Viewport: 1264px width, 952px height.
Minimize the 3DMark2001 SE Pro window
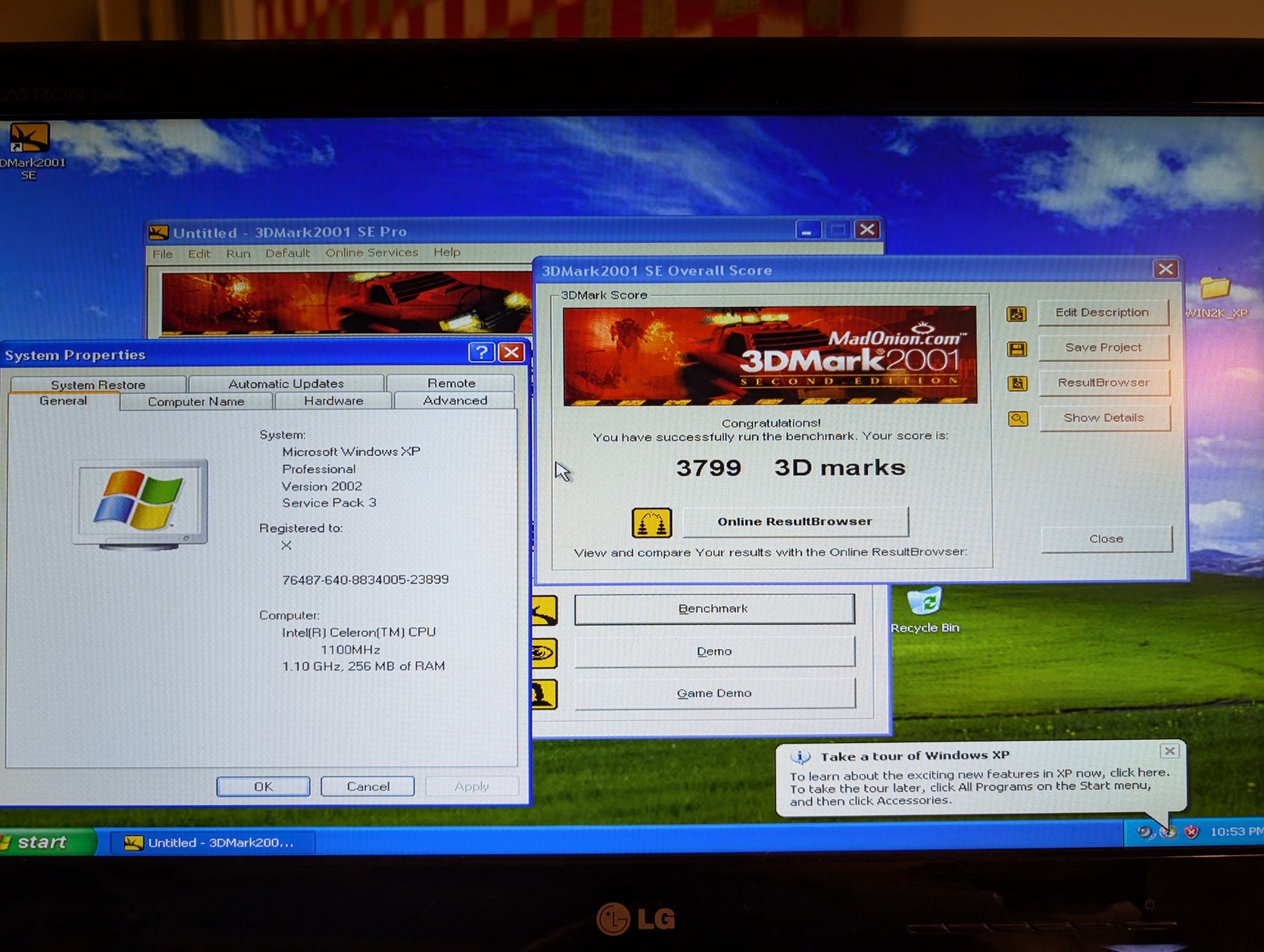click(807, 229)
